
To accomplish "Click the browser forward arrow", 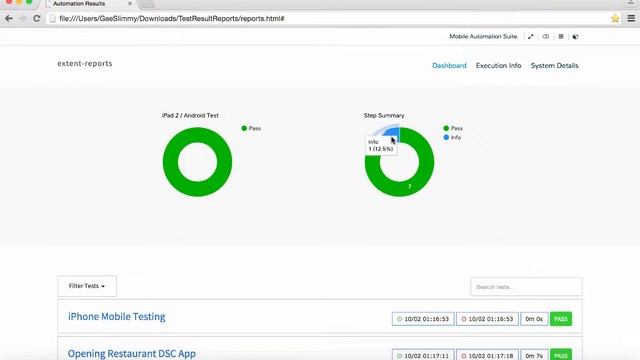I will coord(22,18).
